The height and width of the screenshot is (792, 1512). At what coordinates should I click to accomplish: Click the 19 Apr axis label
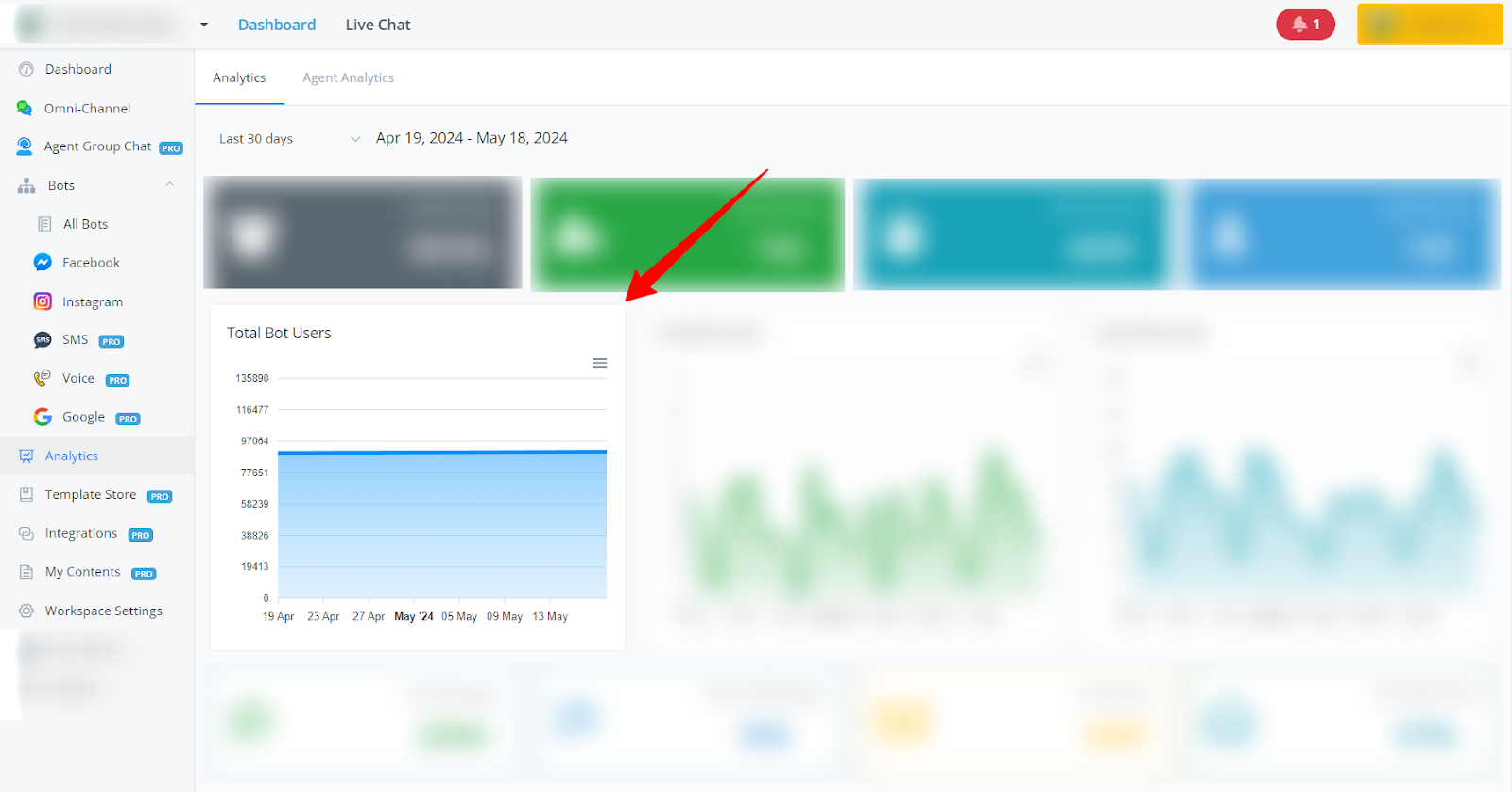click(278, 616)
